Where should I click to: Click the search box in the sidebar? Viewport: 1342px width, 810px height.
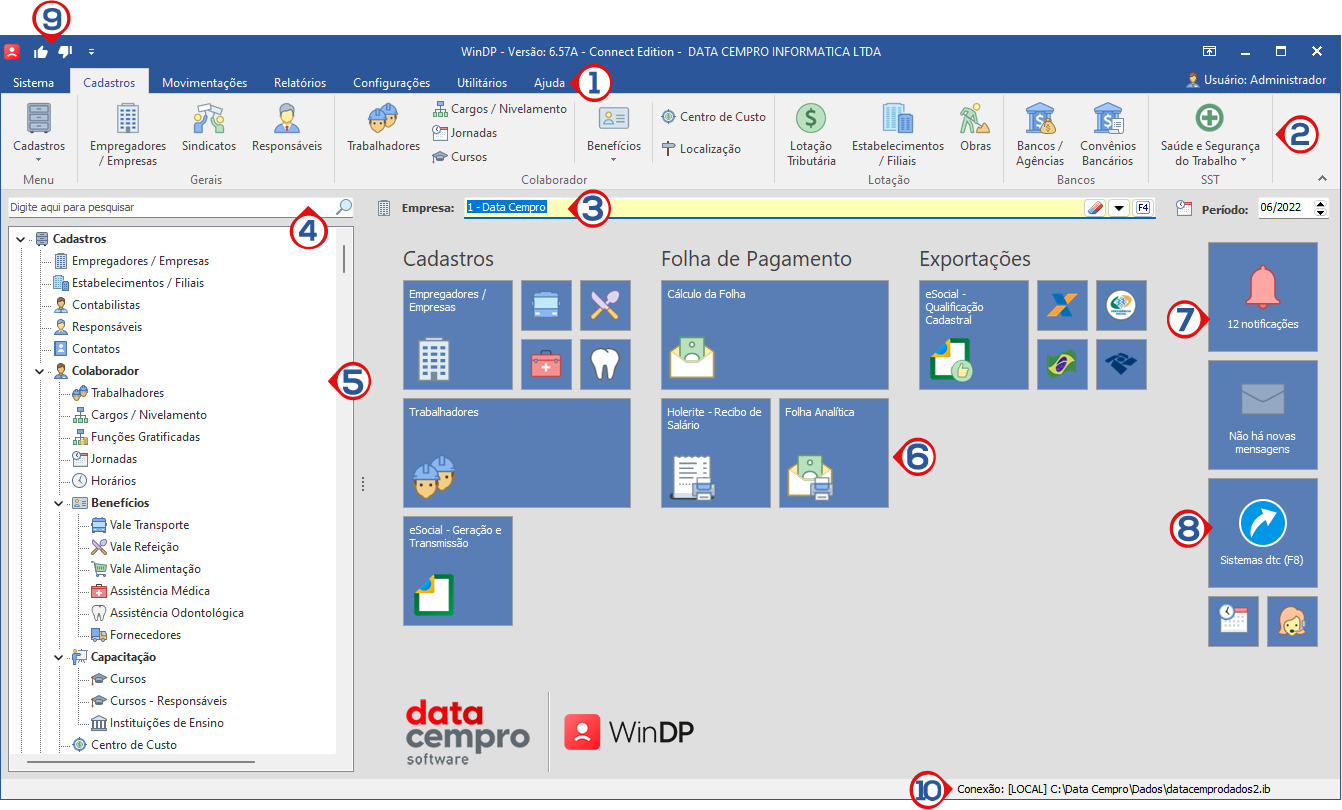pyautogui.click(x=170, y=207)
